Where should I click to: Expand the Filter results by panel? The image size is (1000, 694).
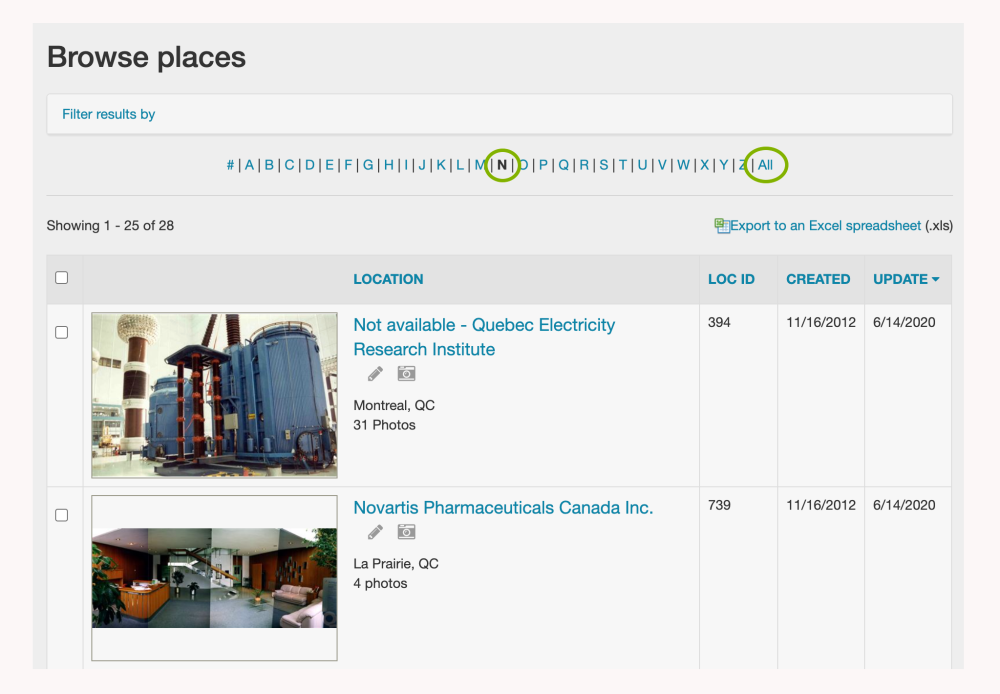pos(109,114)
